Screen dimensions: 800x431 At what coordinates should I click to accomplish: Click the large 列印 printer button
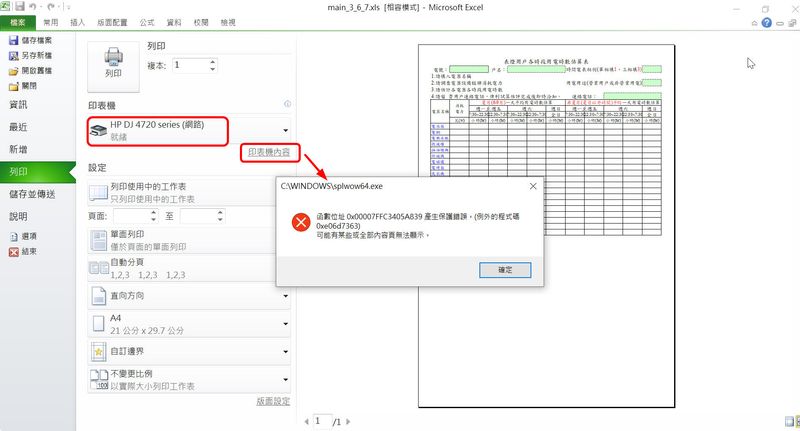coord(113,62)
